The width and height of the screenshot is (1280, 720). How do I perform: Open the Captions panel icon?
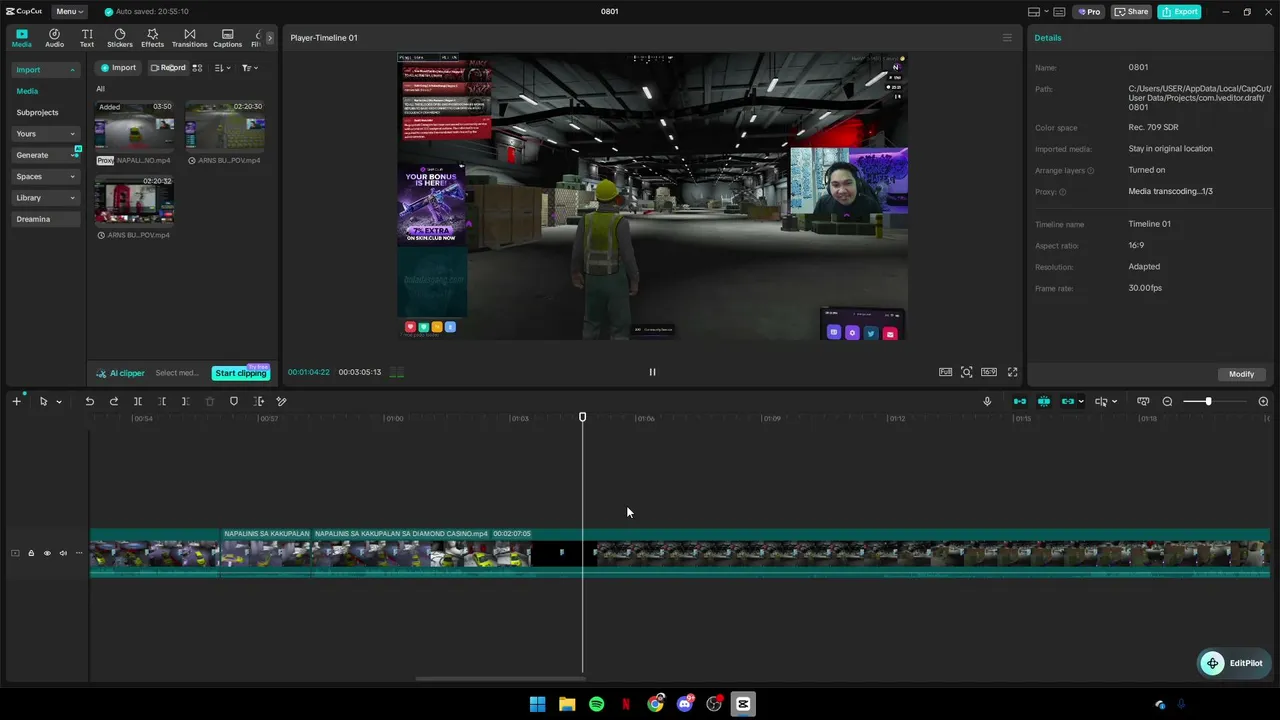(227, 38)
